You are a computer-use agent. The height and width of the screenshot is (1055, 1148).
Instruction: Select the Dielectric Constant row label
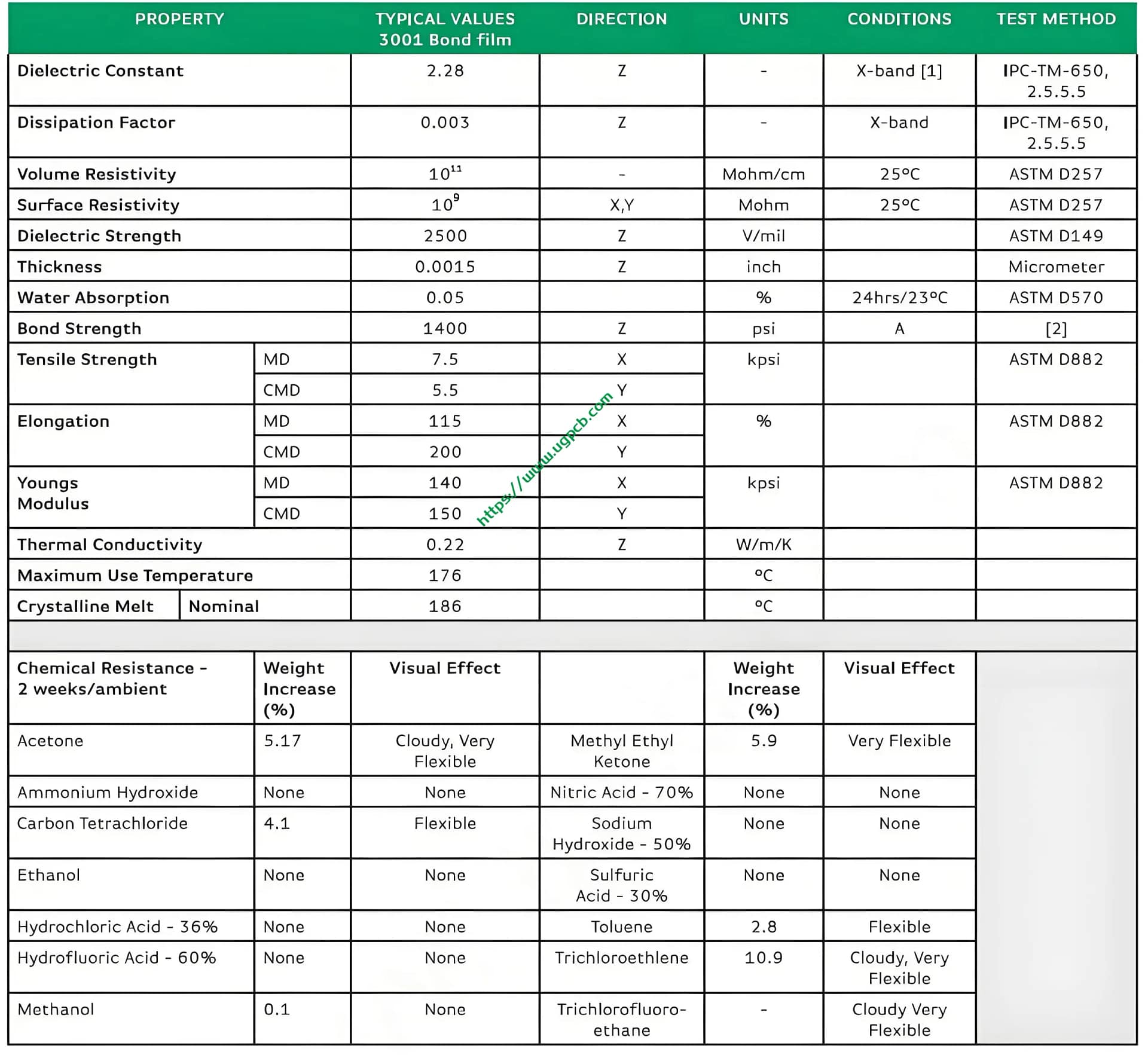[100, 71]
